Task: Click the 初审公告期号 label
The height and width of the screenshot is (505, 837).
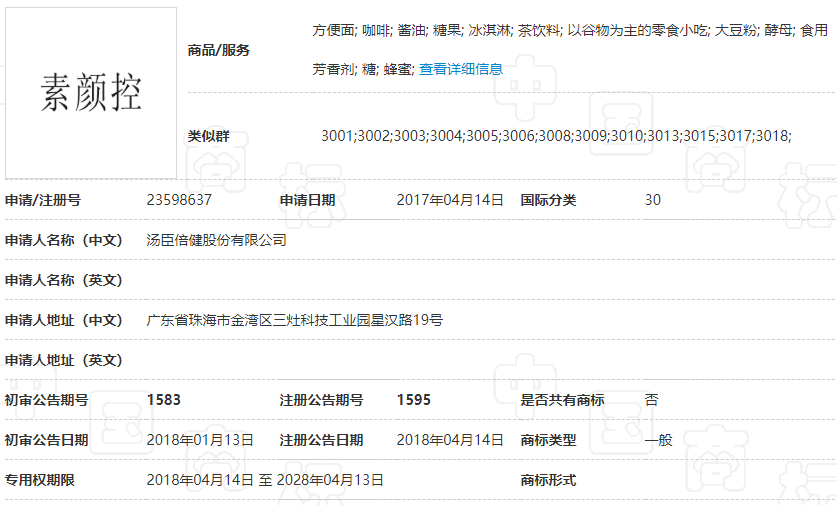Action: pos(47,400)
